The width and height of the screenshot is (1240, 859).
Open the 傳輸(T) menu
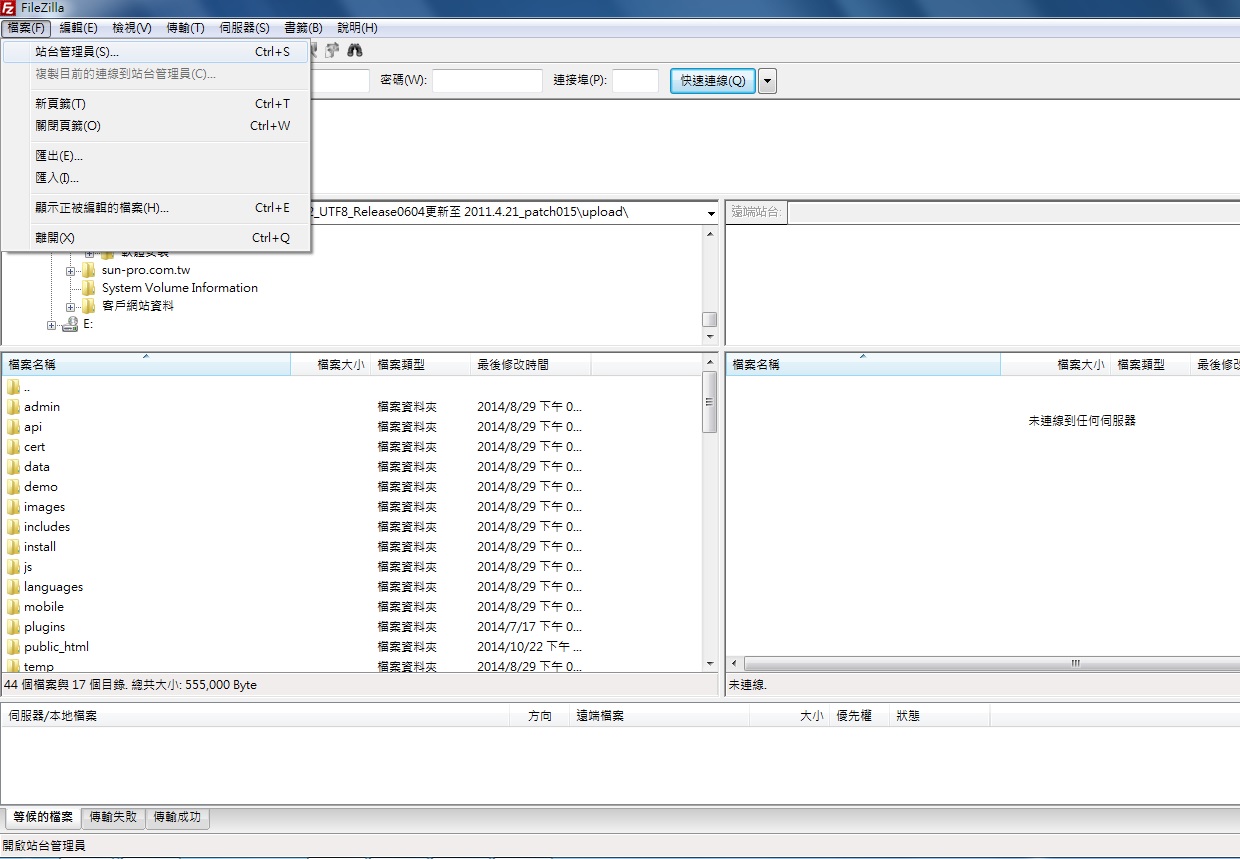[x=185, y=28]
